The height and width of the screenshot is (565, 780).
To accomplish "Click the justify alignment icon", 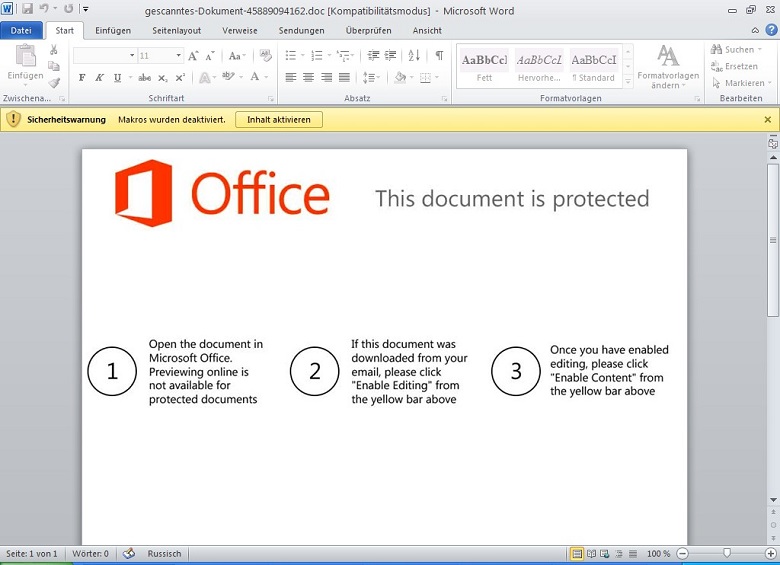I will 344,78.
